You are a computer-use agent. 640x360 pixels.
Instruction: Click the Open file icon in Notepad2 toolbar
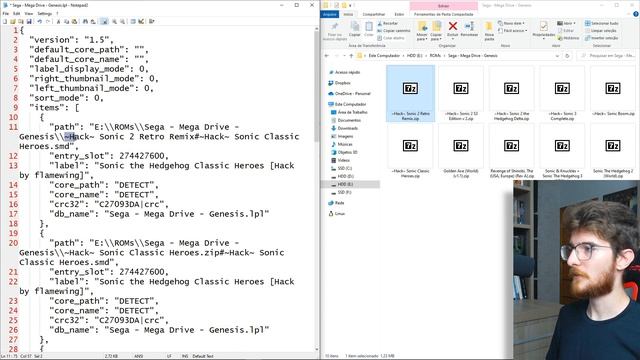click(13, 21)
